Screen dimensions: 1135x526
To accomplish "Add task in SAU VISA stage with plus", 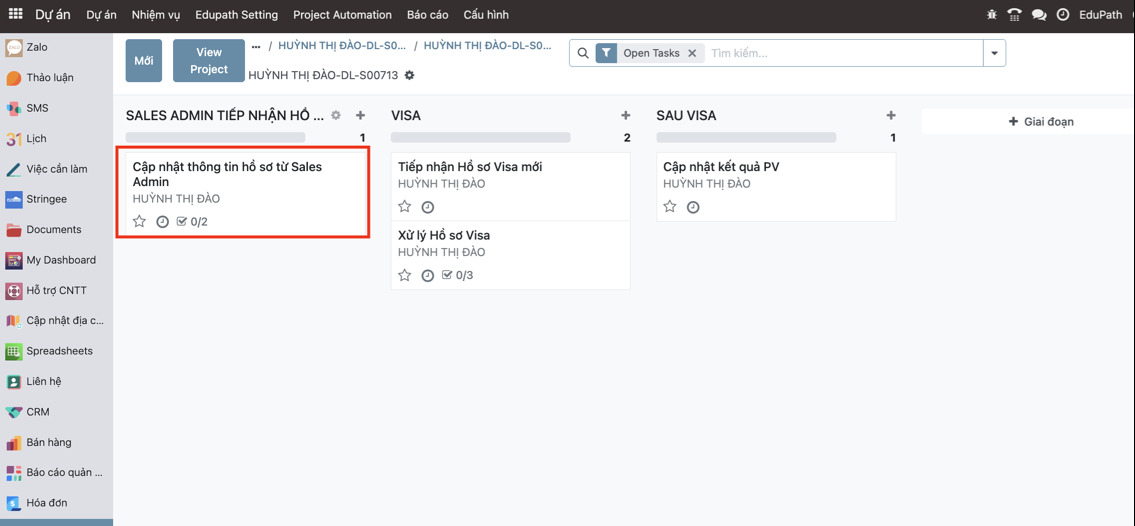I will [x=891, y=115].
